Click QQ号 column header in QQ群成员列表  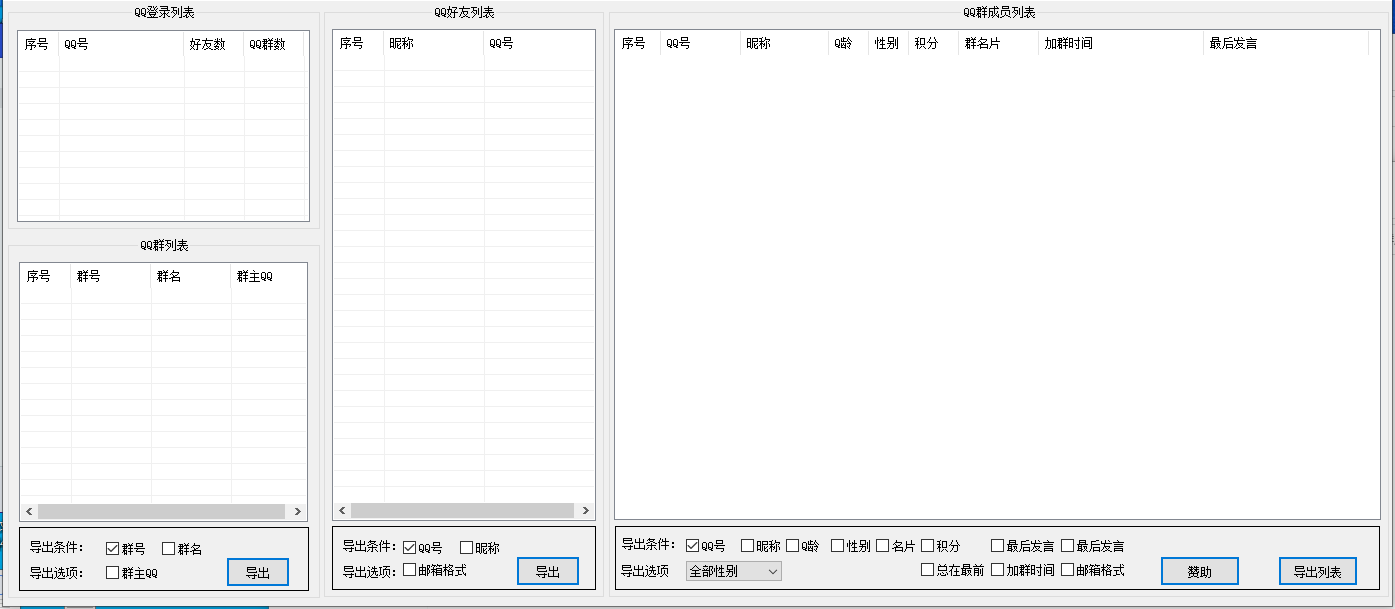tap(700, 43)
